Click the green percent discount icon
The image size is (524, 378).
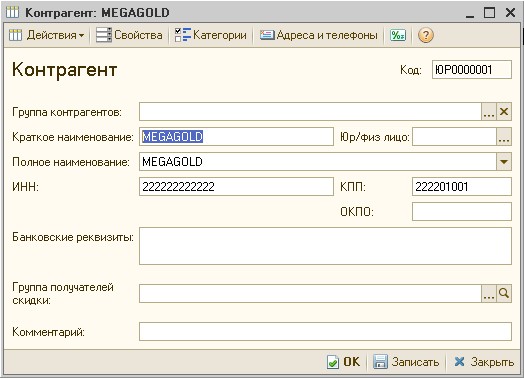[398, 35]
